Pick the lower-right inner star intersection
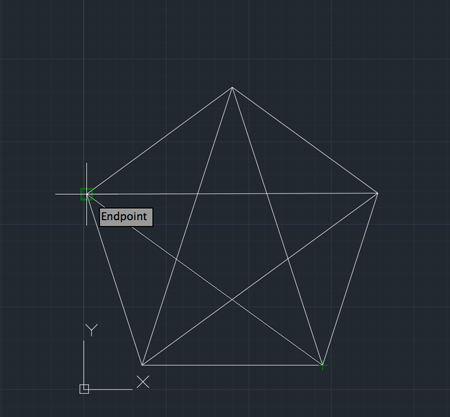The height and width of the screenshot is (417, 450). [x=288, y=259]
